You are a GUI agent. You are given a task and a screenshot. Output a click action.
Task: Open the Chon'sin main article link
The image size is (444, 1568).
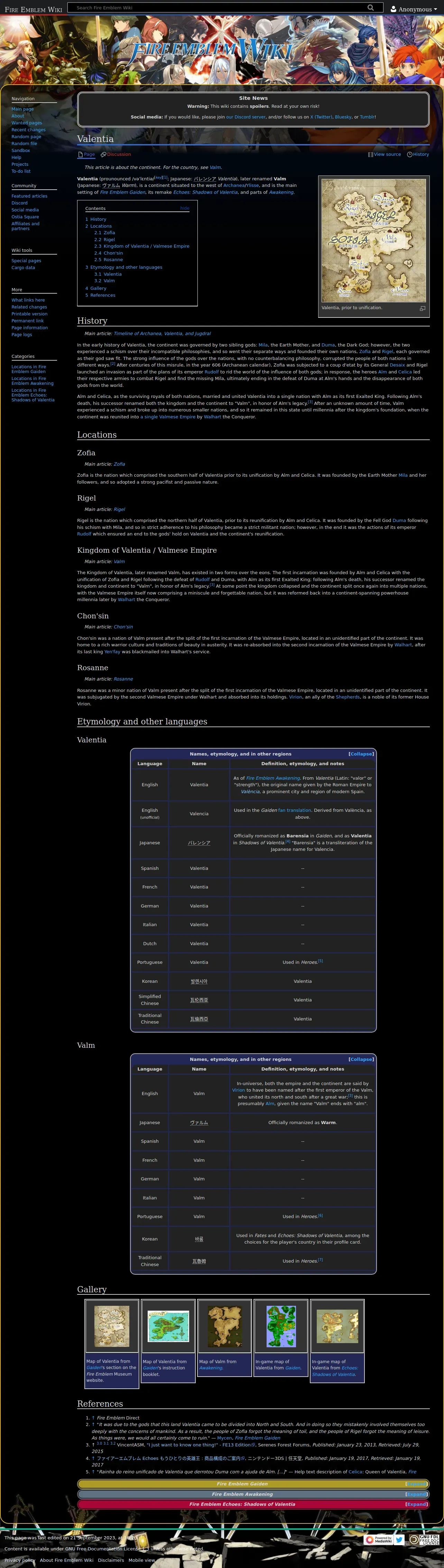123,626
